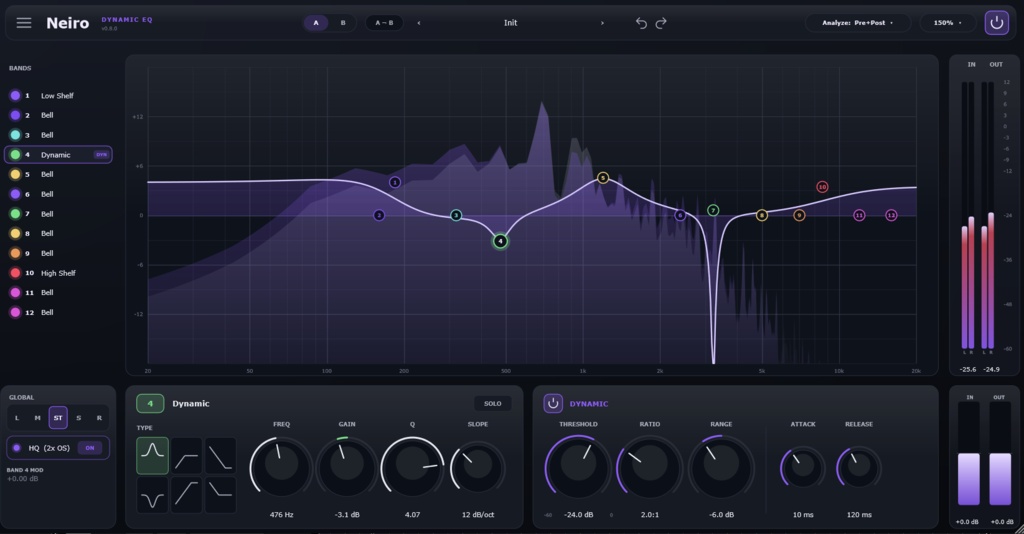Open the Init preset name menu
The width and height of the screenshot is (1024, 534).
click(510, 23)
